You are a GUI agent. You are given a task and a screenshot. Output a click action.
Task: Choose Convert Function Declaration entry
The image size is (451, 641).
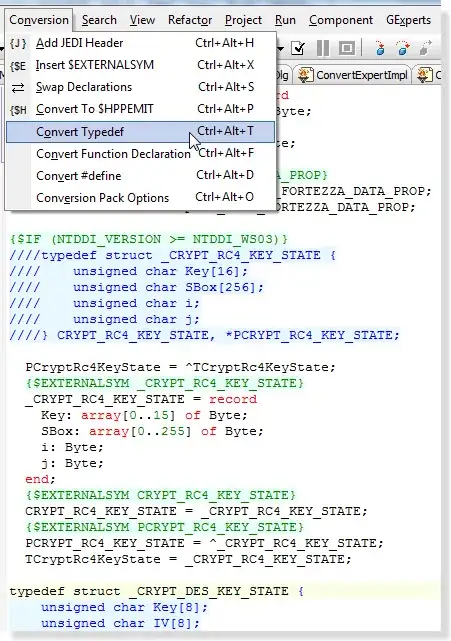141,154
